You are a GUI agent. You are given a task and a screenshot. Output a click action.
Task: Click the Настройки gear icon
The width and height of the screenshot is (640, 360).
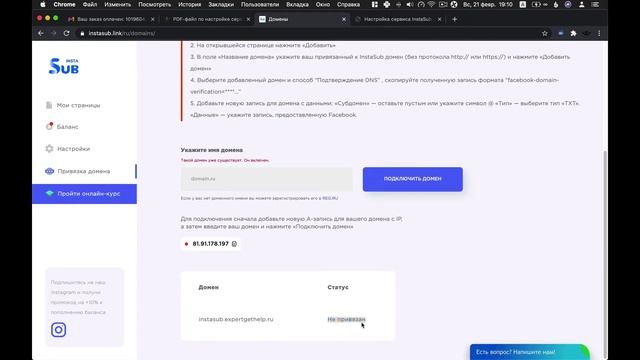coord(49,149)
